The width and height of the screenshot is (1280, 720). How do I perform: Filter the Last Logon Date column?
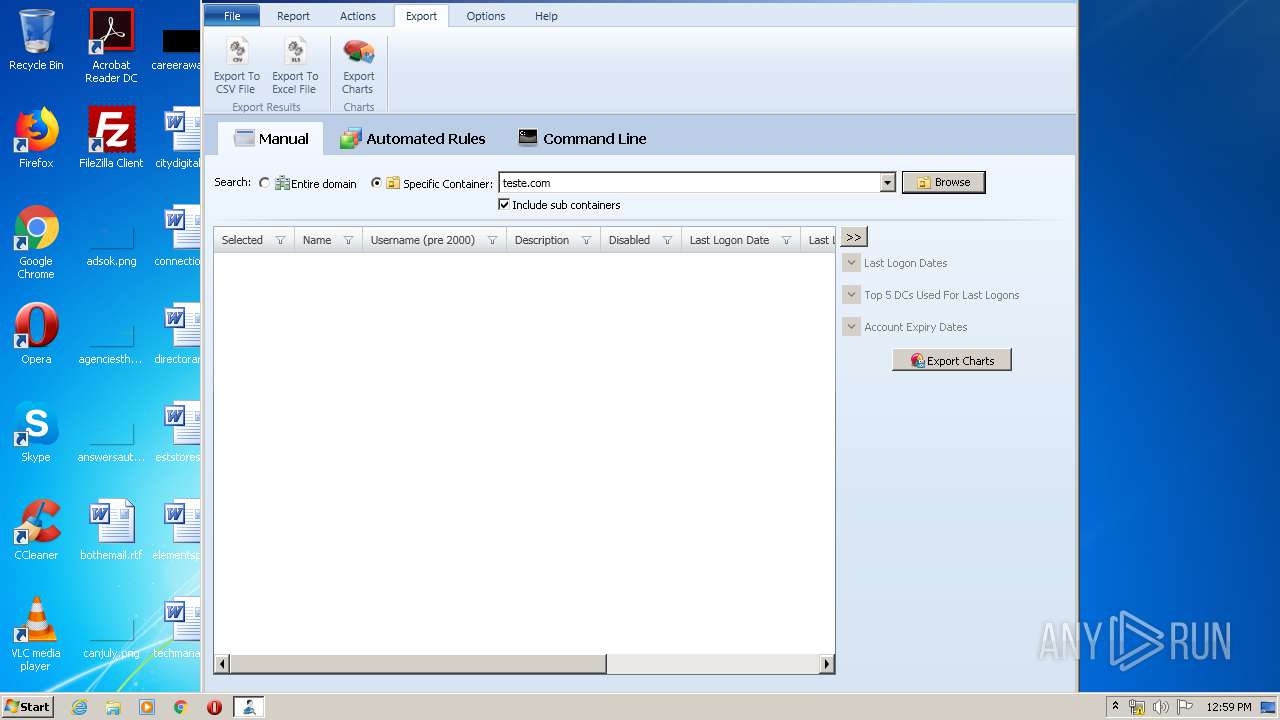coord(786,240)
